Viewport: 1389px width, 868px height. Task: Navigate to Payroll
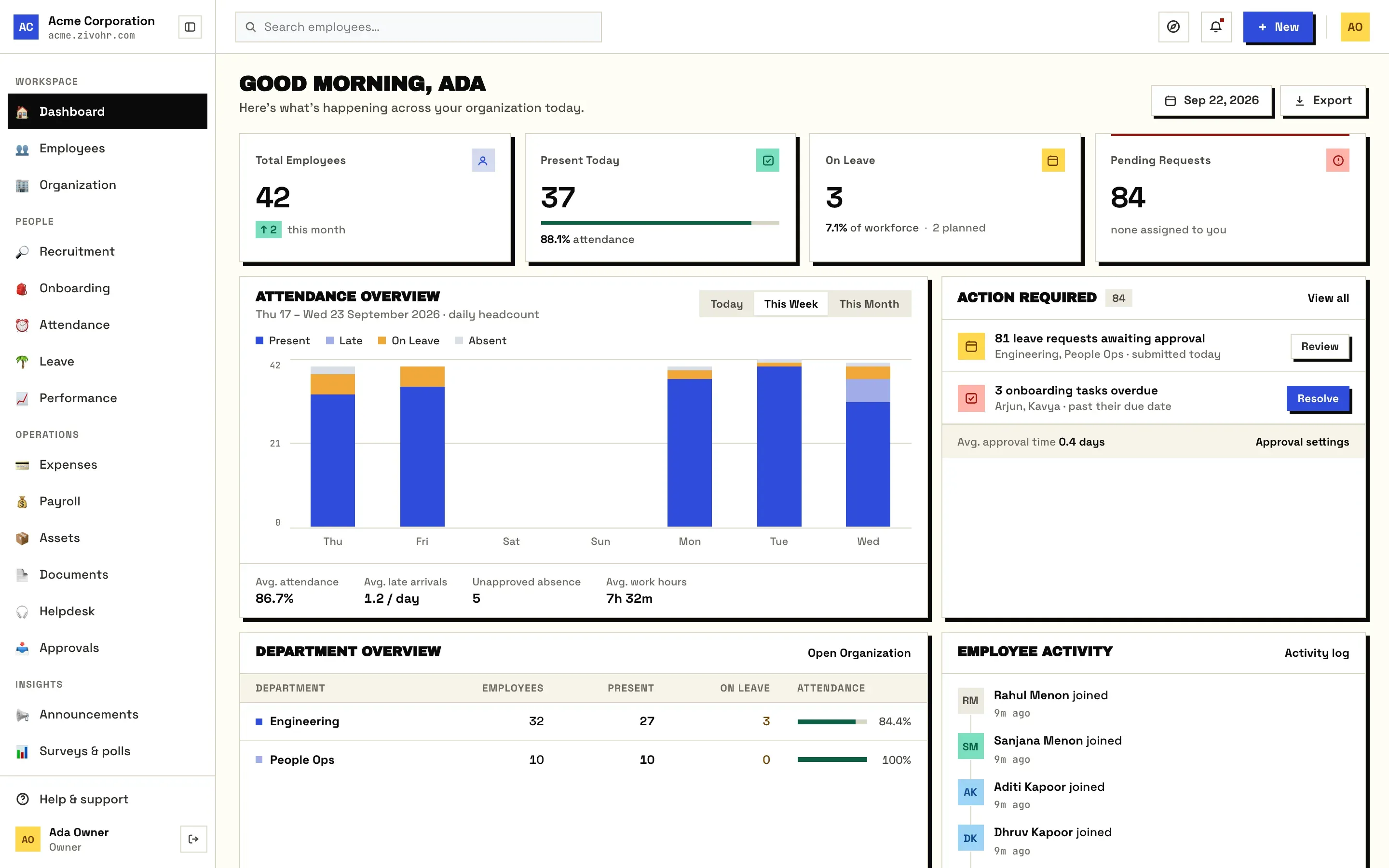pos(108,502)
